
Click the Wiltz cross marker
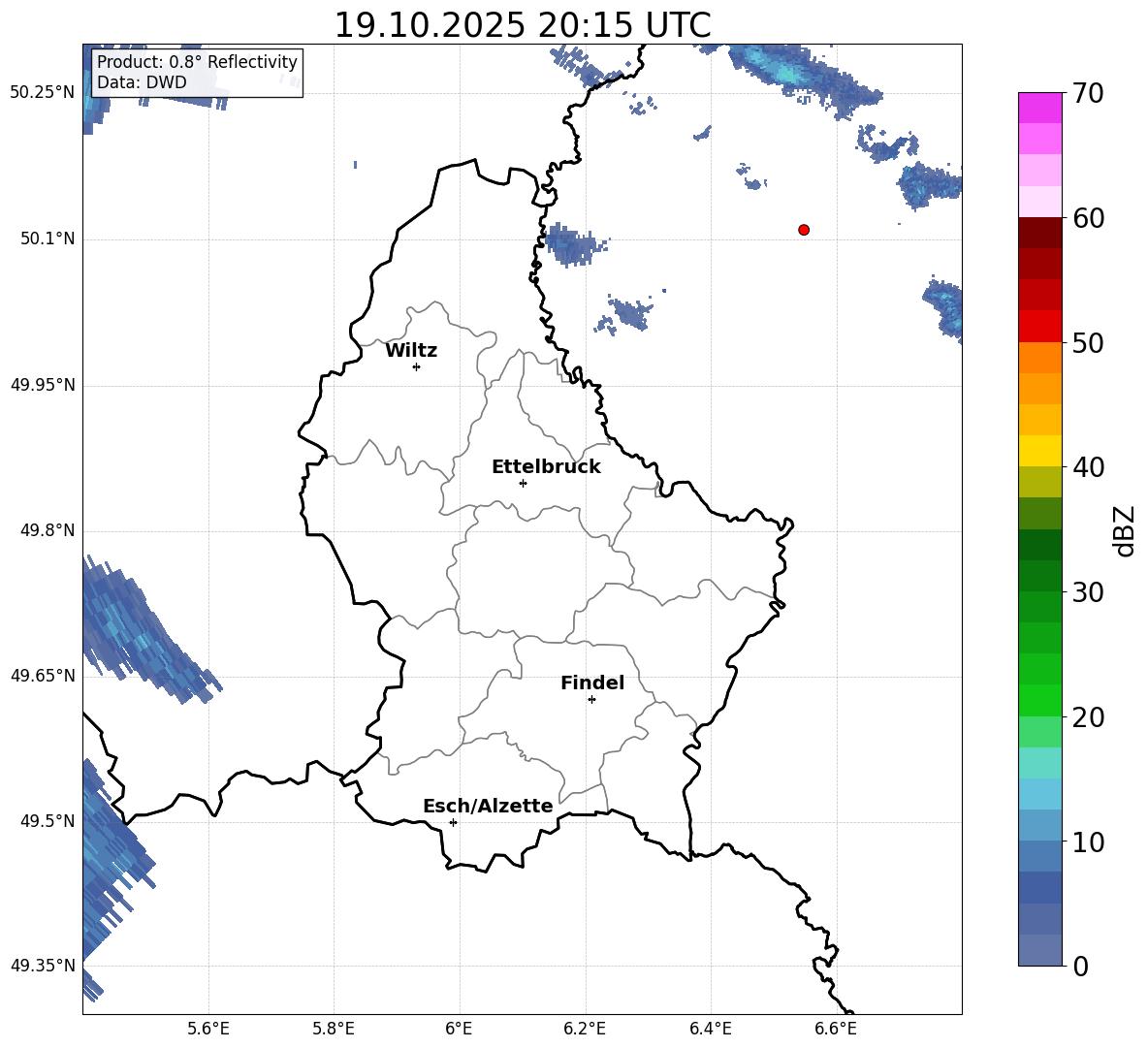(416, 366)
